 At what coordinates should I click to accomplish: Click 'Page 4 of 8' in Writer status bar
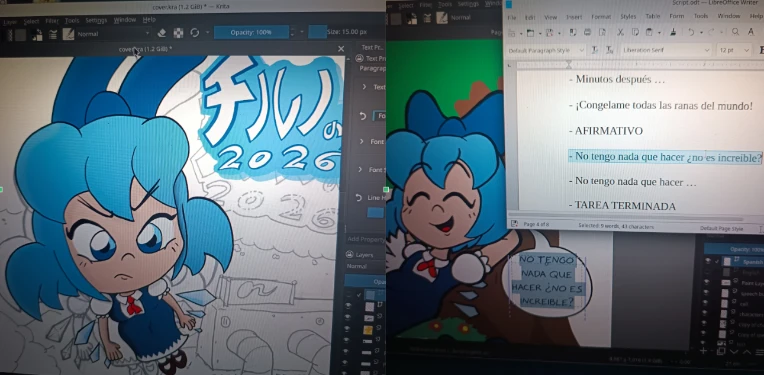(x=536, y=225)
